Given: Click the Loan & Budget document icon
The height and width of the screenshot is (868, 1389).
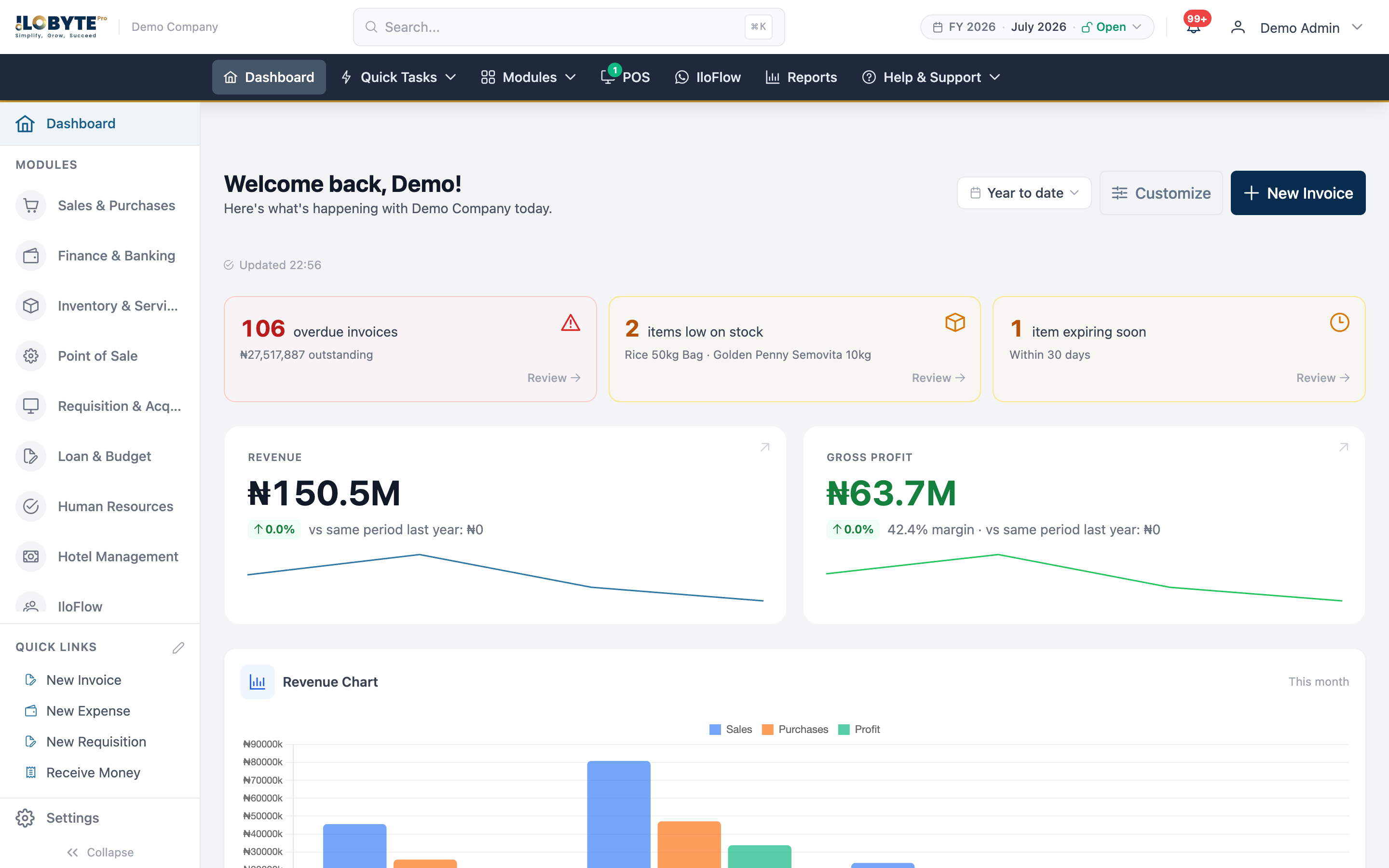Looking at the screenshot, I should point(31,456).
